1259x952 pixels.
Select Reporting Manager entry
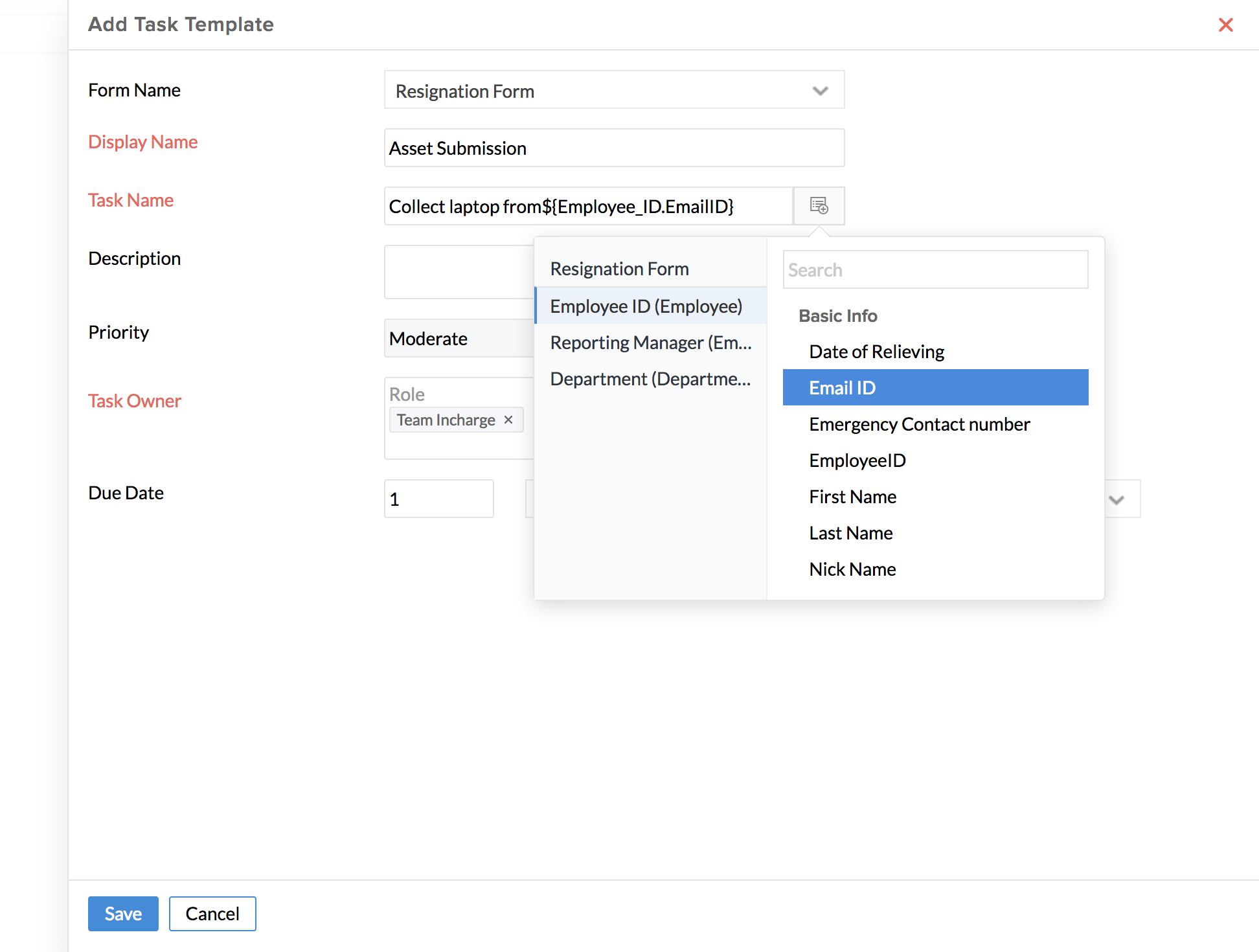coord(650,343)
